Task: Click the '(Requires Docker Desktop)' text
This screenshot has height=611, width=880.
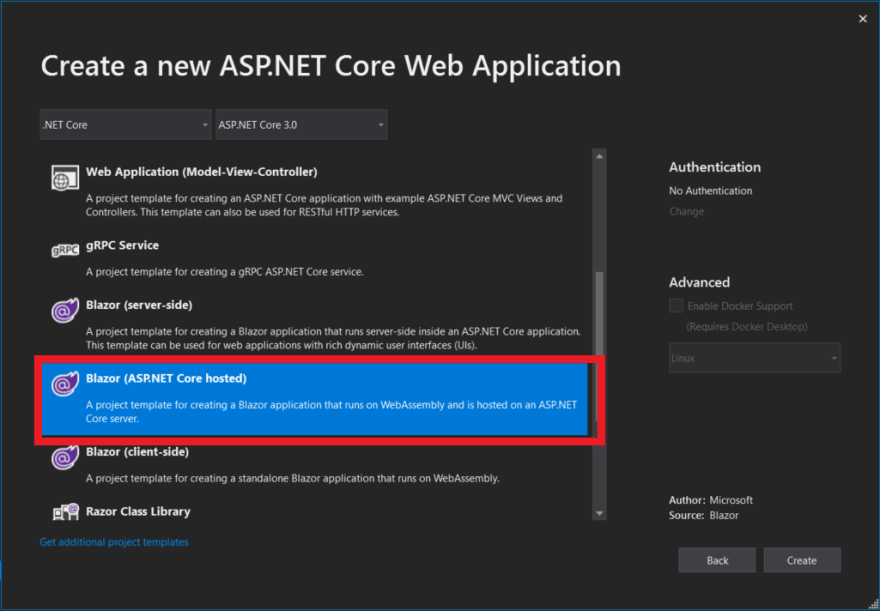Action: point(747,327)
